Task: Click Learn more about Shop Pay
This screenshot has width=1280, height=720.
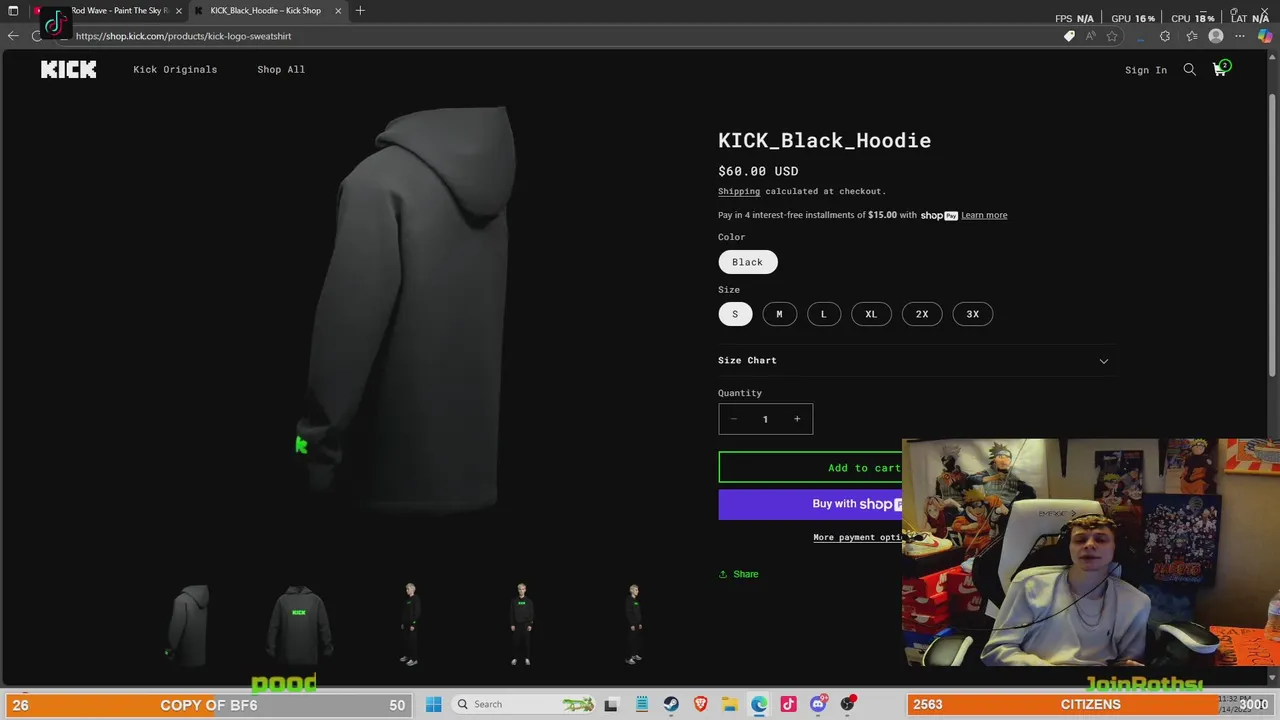Action: 984,215
